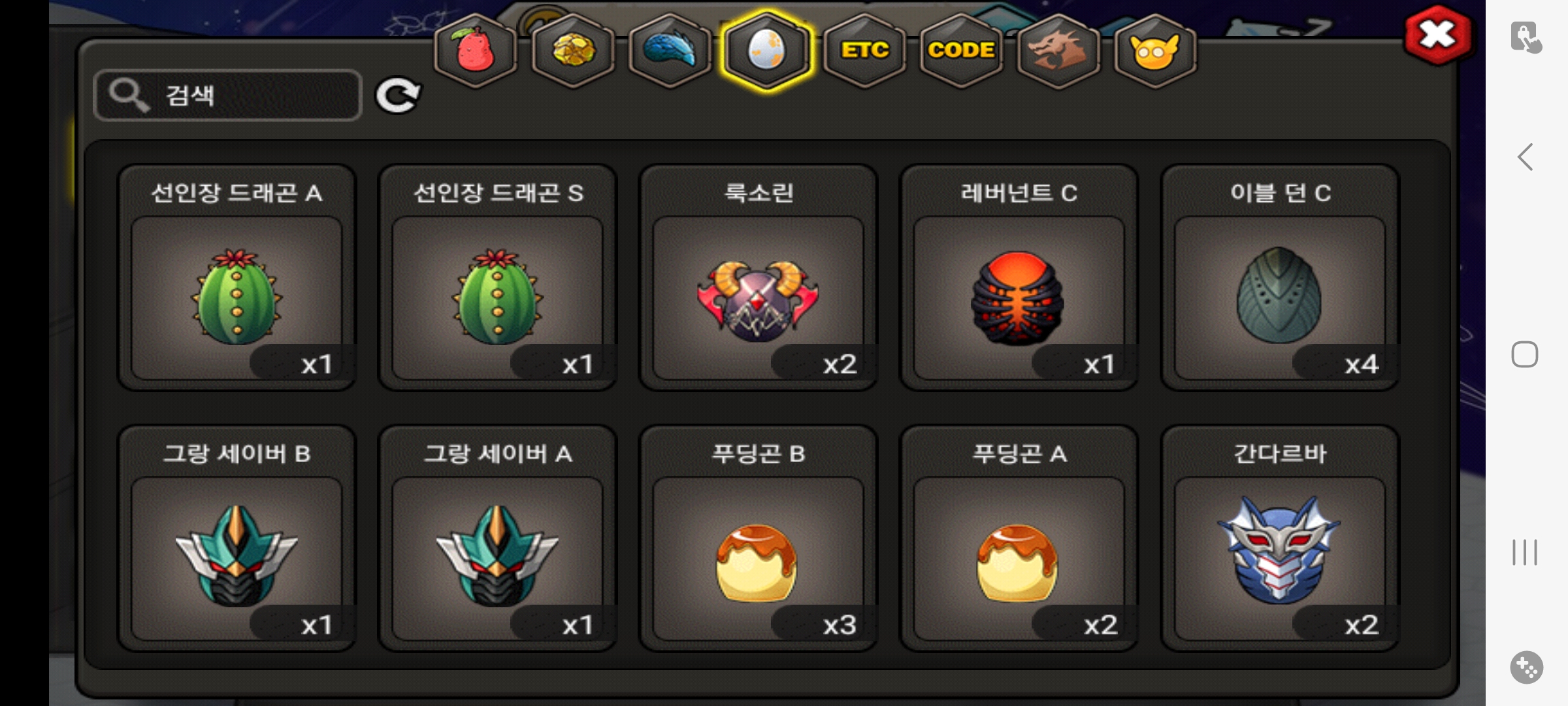Click the 검색 search input field

click(227, 95)
